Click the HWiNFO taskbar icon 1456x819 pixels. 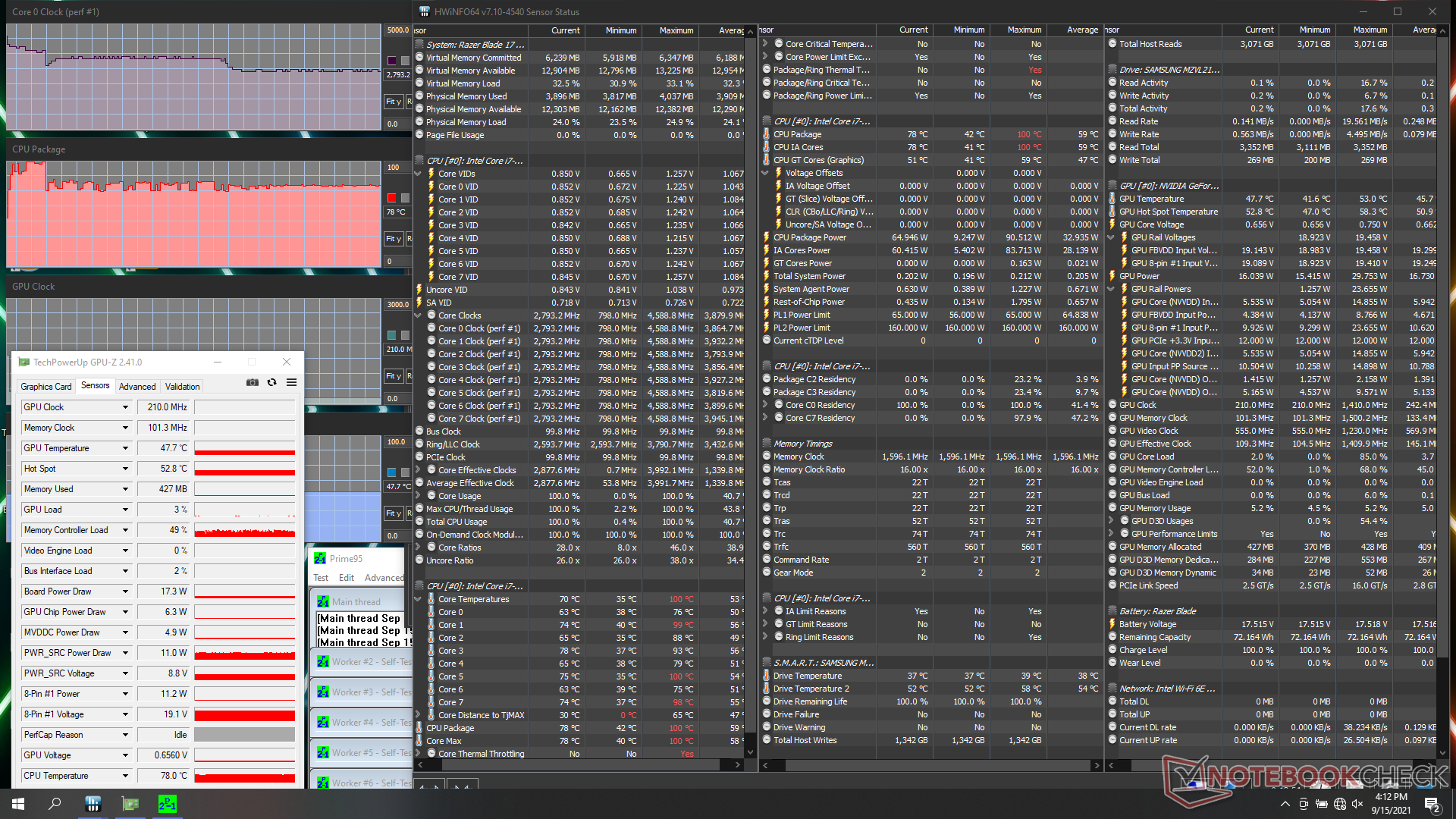[93, 804]
